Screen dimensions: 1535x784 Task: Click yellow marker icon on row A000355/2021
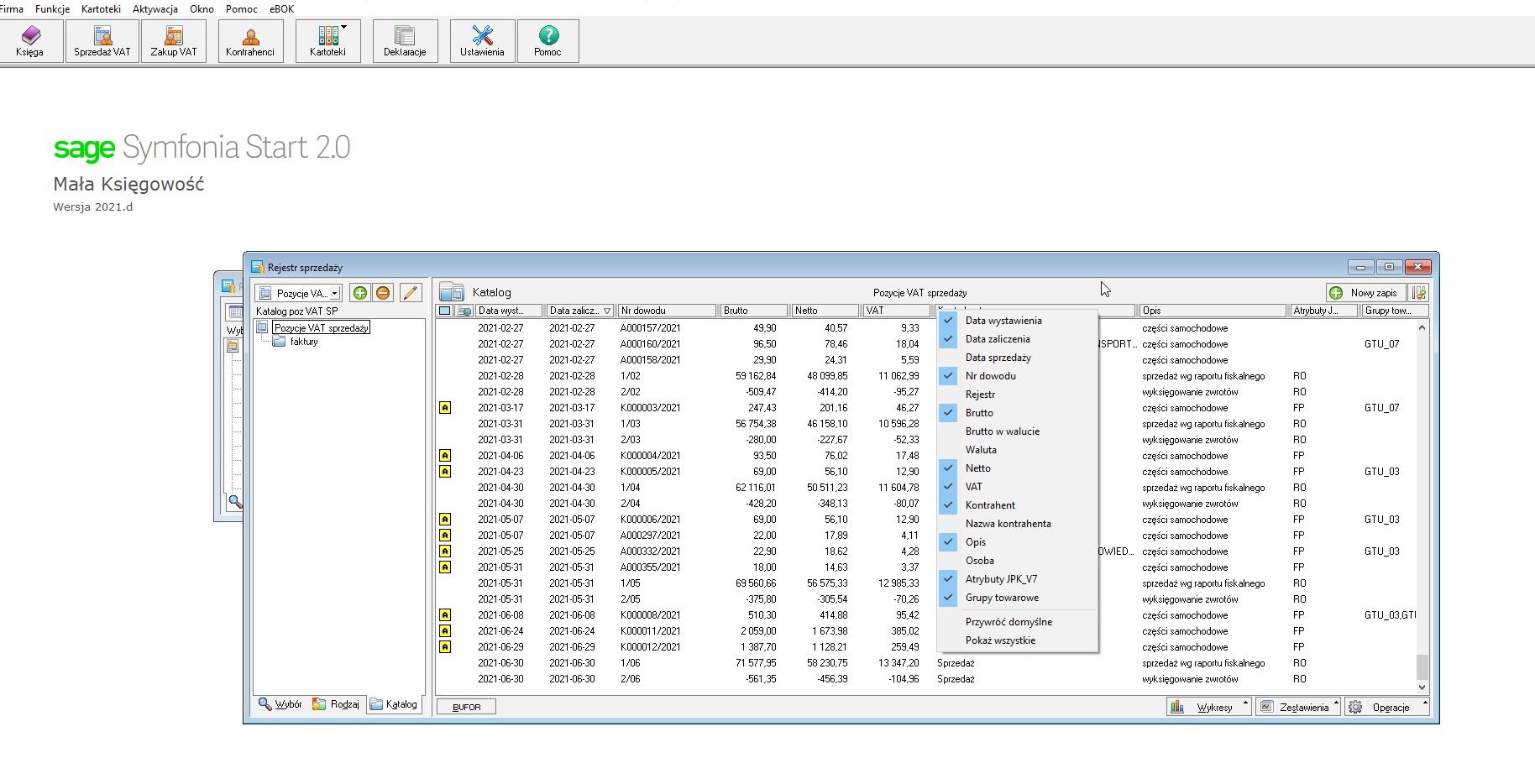pyautogui.click(x=445, y=567)
